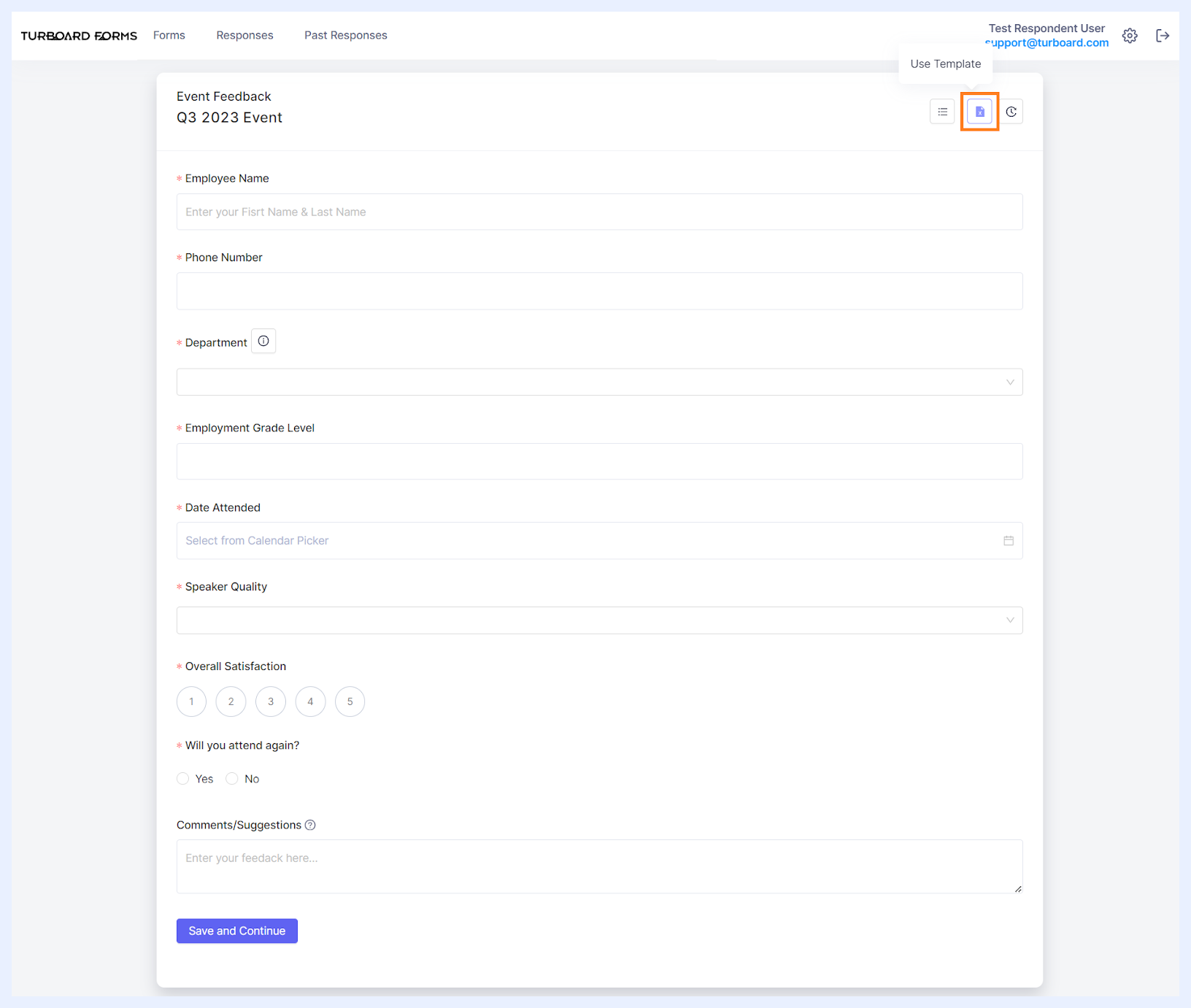
Task: Focus the Comments/Suggestions text area
Action: pos(600,866)
